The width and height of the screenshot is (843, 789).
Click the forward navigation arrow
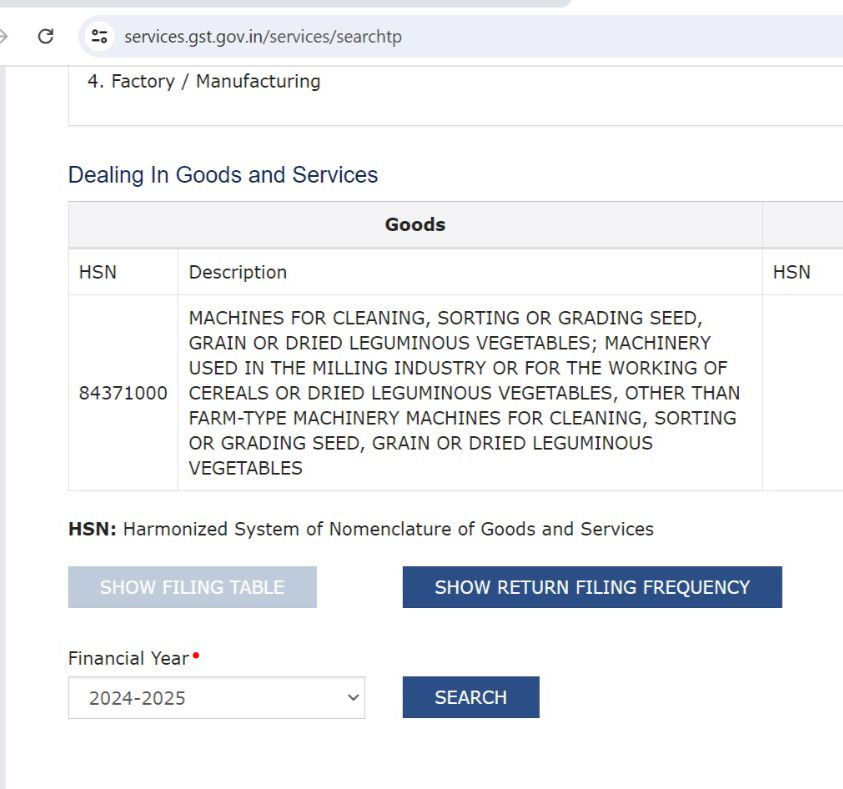5,37
